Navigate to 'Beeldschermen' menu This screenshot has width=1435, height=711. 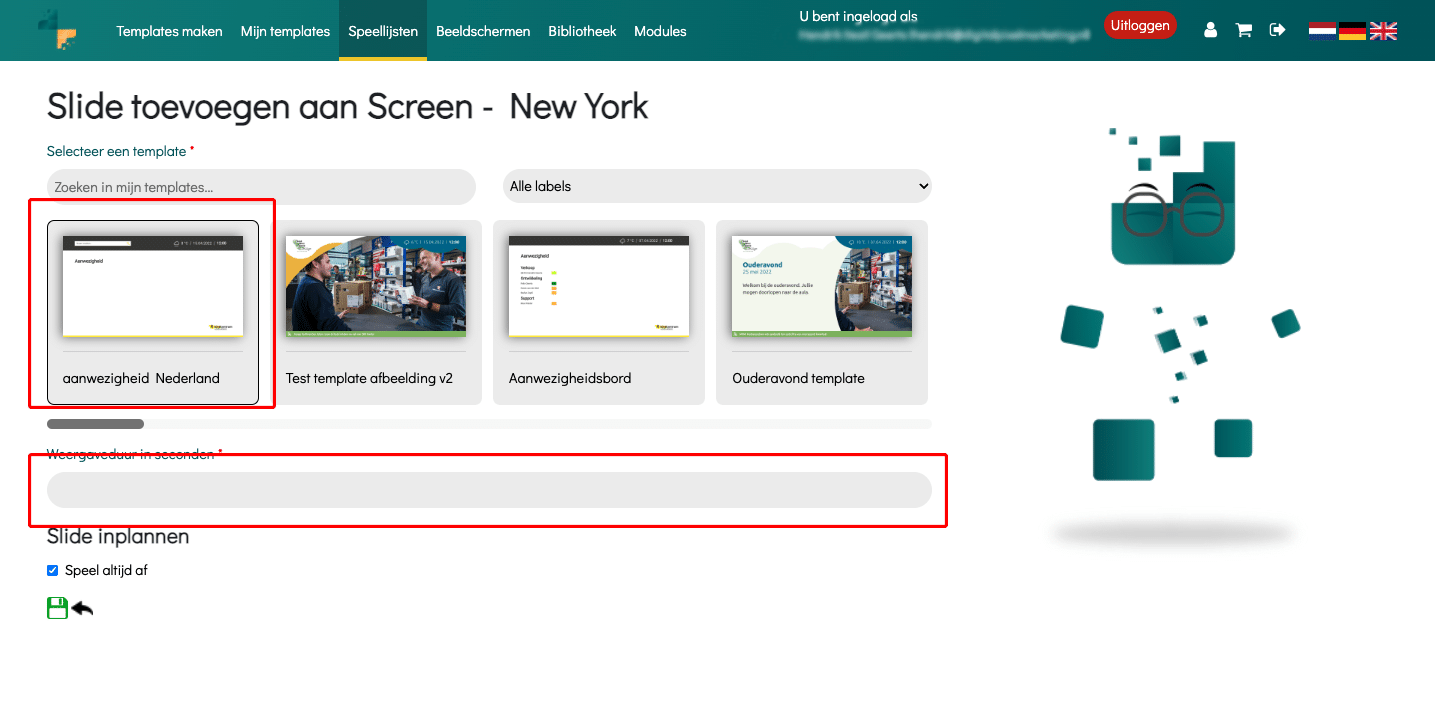[x=483, y=31]
